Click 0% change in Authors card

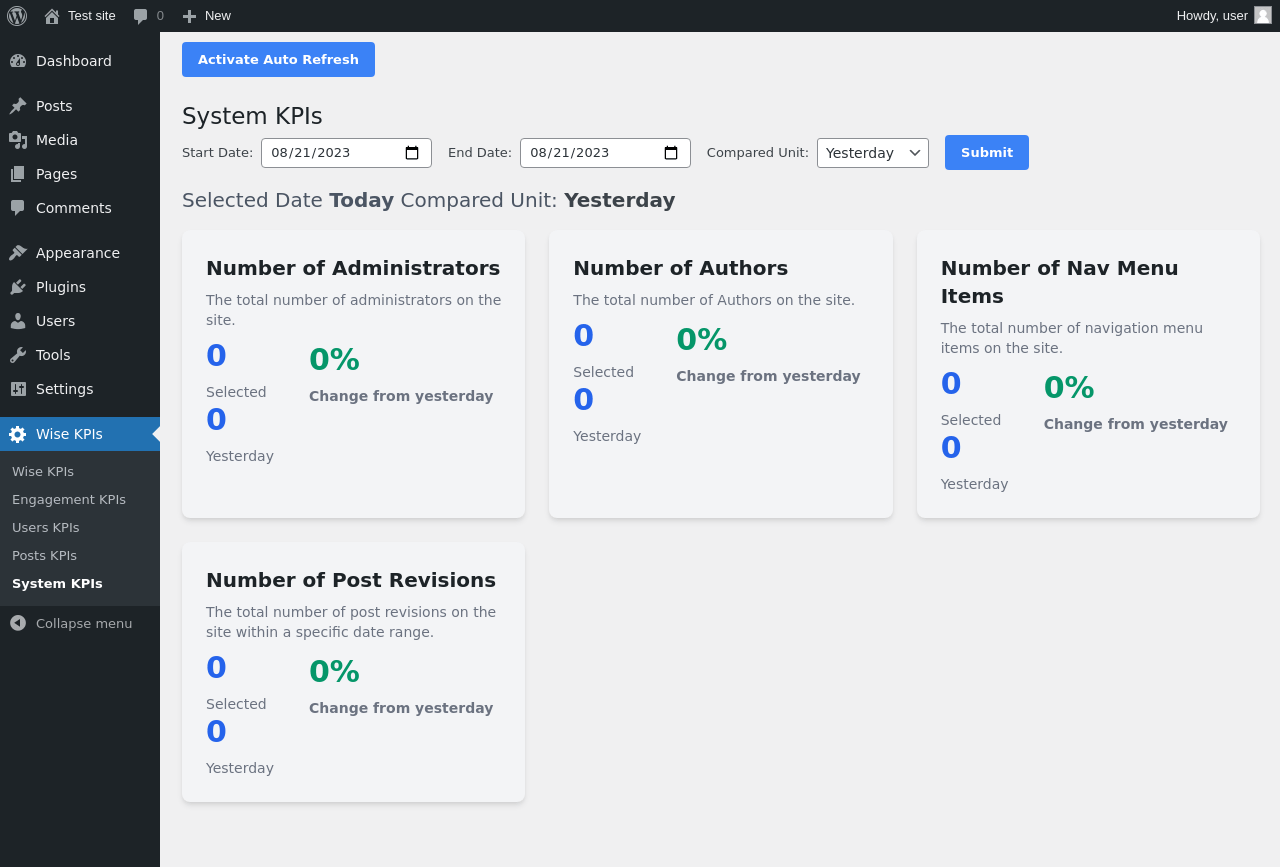coord(702,340)
